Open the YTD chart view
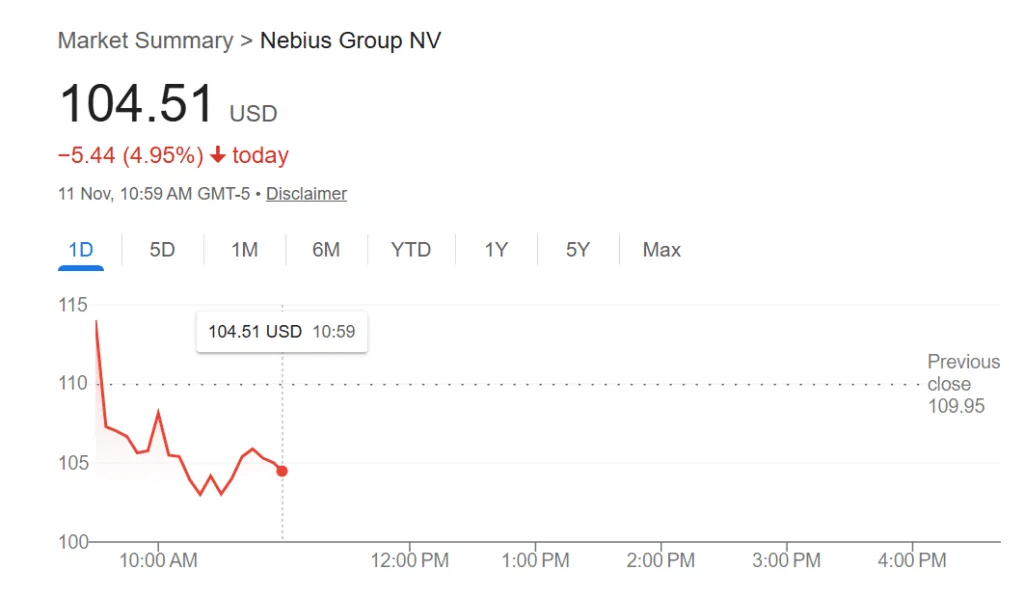The image size is (1024, 597). pos(410,249)
